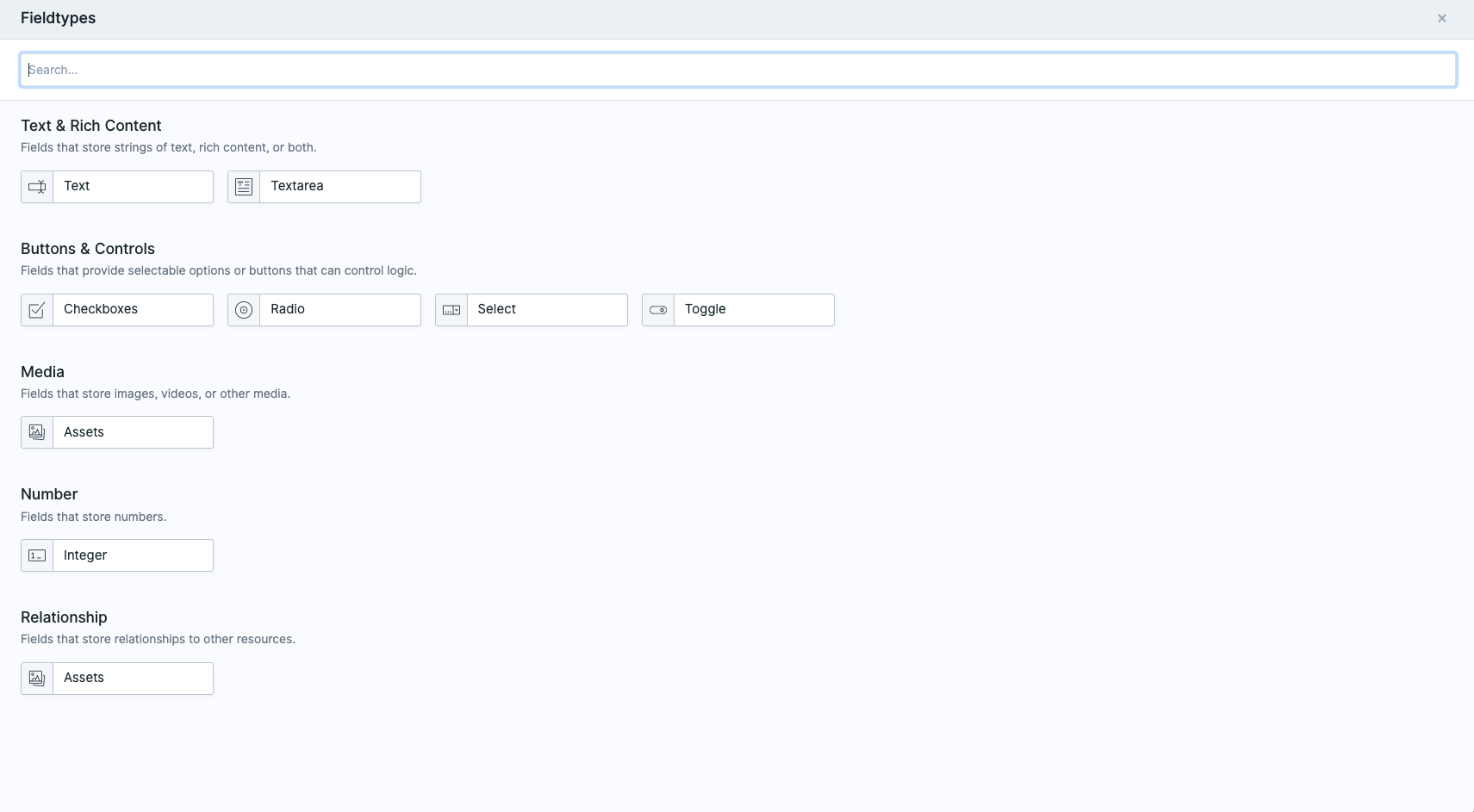
Task: Click the Toggle fieldtype icon
Action: click(x=658, y=310)
